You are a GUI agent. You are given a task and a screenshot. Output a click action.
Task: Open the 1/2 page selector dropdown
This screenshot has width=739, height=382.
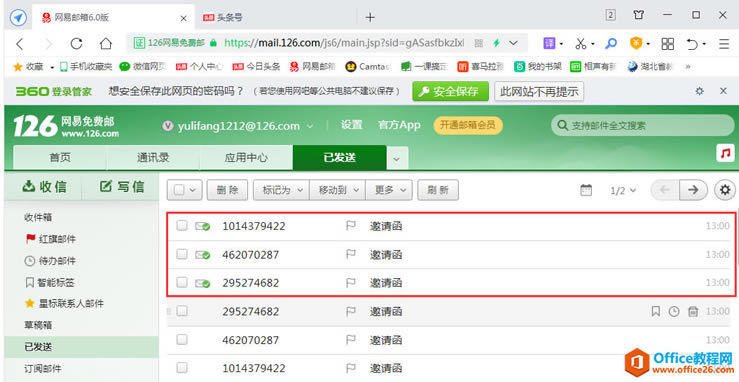click(x=623, y=190)
